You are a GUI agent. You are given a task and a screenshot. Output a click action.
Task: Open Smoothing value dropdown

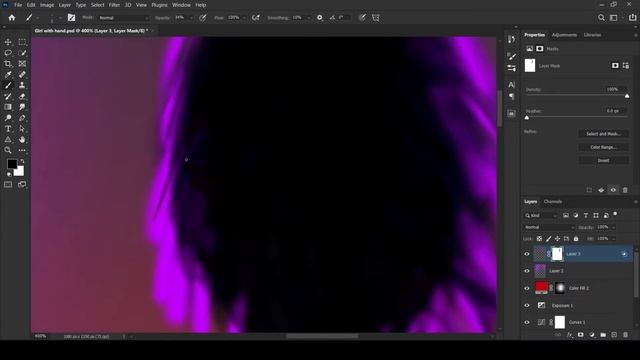[308, 18]
